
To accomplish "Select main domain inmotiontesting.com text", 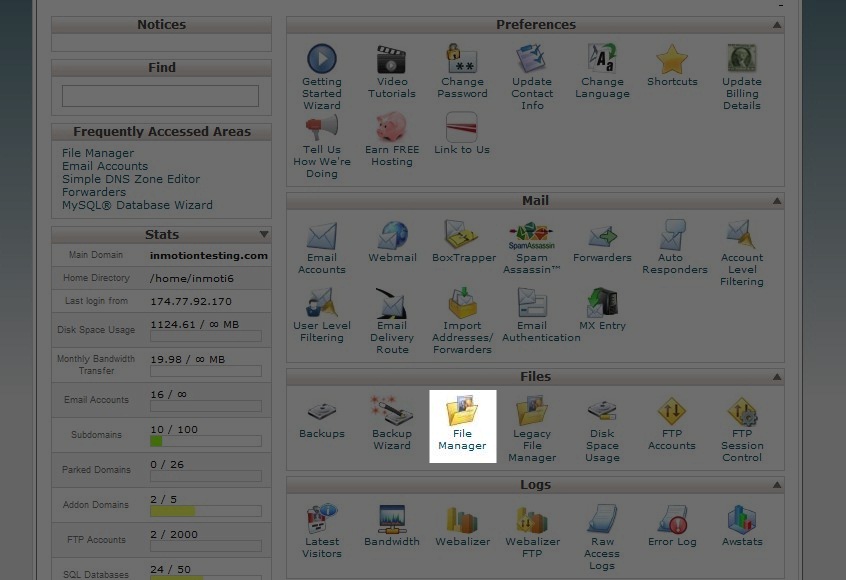I will coord(209,256).
